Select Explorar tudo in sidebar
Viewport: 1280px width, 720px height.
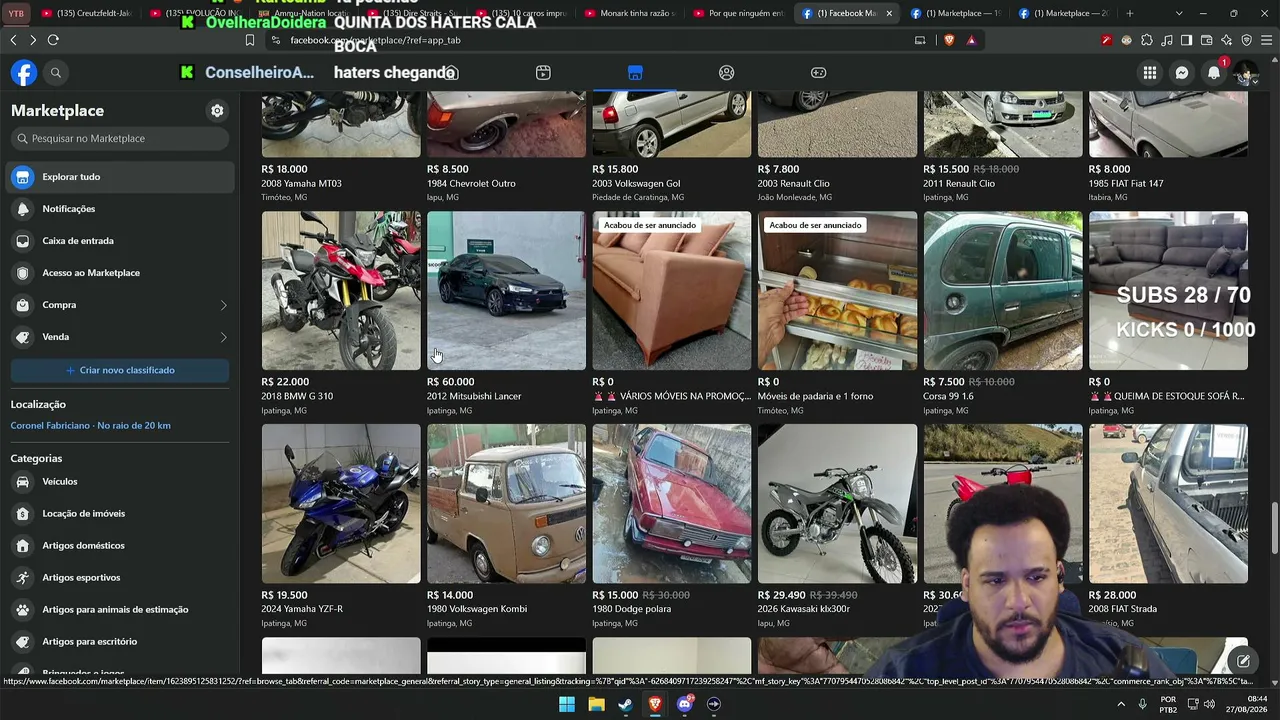tap(120, 177)
